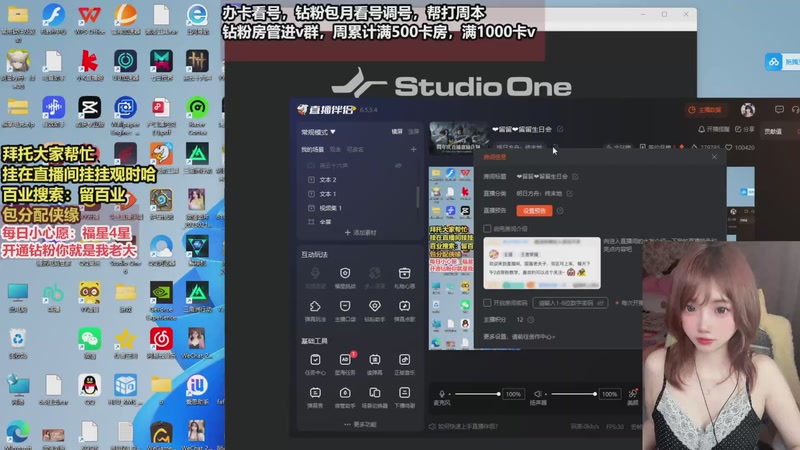Open the 正版音乐 licensed music tool
The image size is (800, 450).
click(404, 364)
